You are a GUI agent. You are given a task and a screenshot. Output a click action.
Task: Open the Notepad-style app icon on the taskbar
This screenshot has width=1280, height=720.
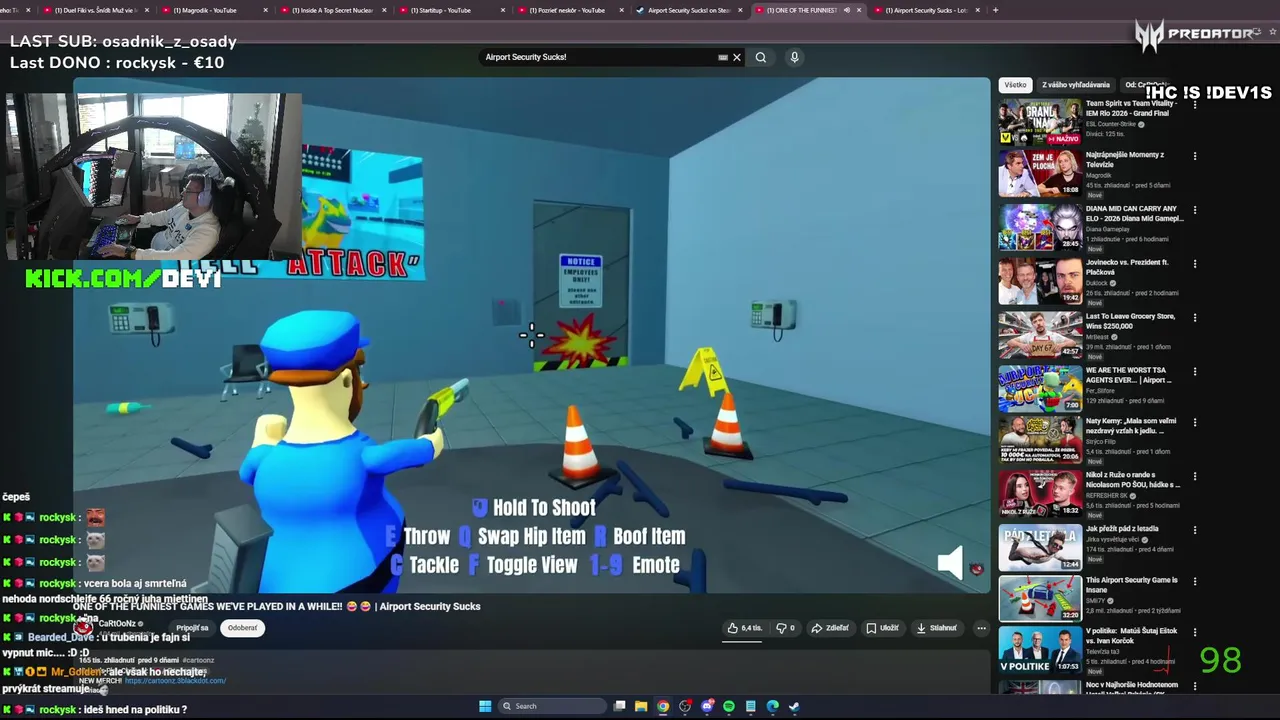751,706
